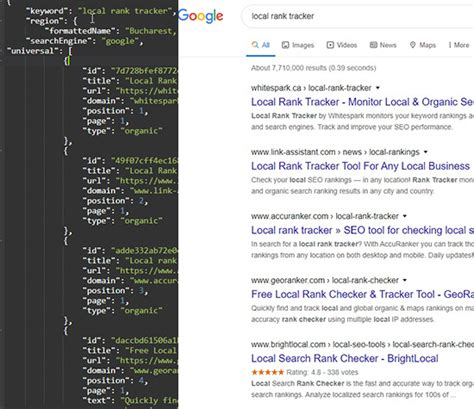Image resolution: width=474 pixels, height=409 pixels.
Task: Click the About 7,710,000 results text
Action: pyautogui.click(x=314, y=68)
